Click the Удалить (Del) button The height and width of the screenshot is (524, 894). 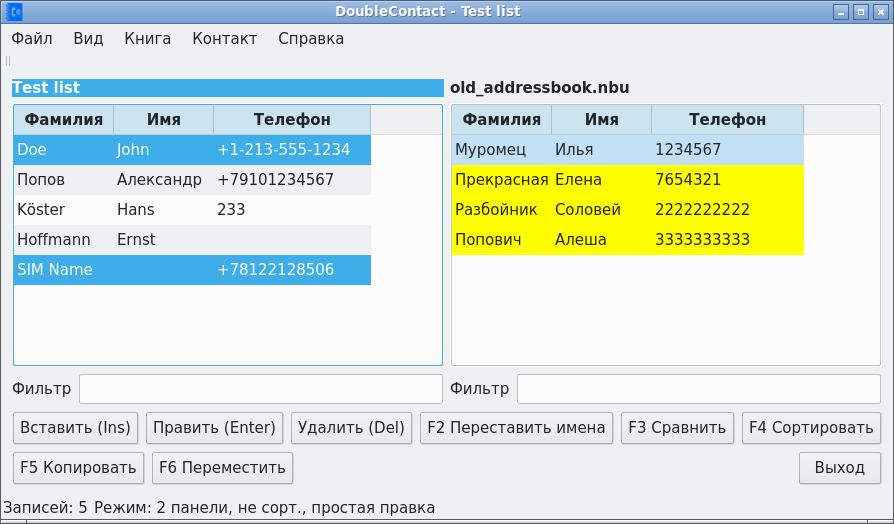tap(351, 428)
